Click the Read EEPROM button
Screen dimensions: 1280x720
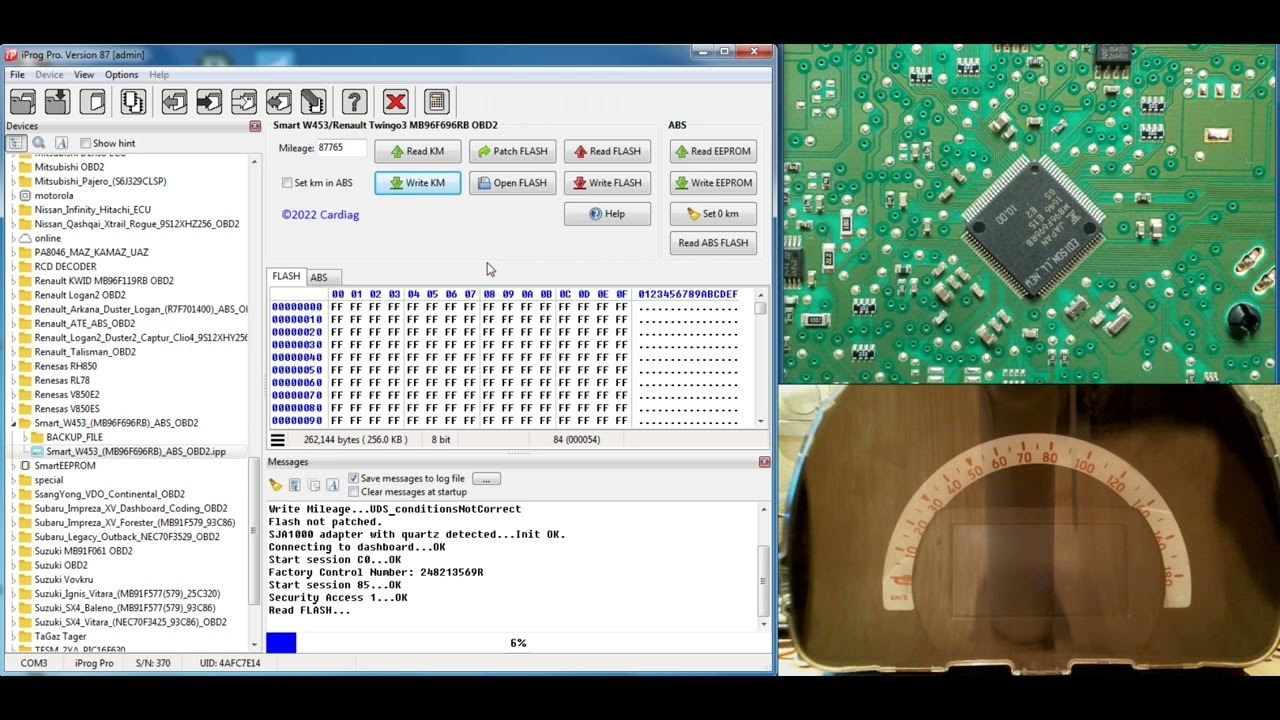[x=713, y=151]
